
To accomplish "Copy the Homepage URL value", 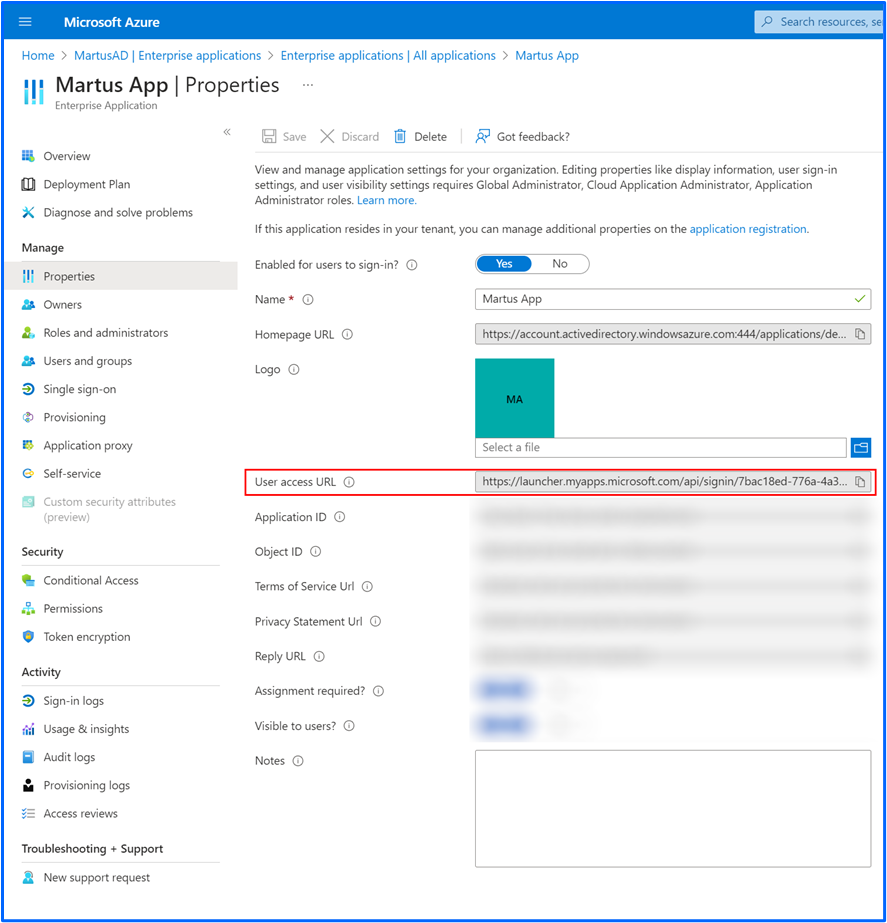I will point(860,334).
